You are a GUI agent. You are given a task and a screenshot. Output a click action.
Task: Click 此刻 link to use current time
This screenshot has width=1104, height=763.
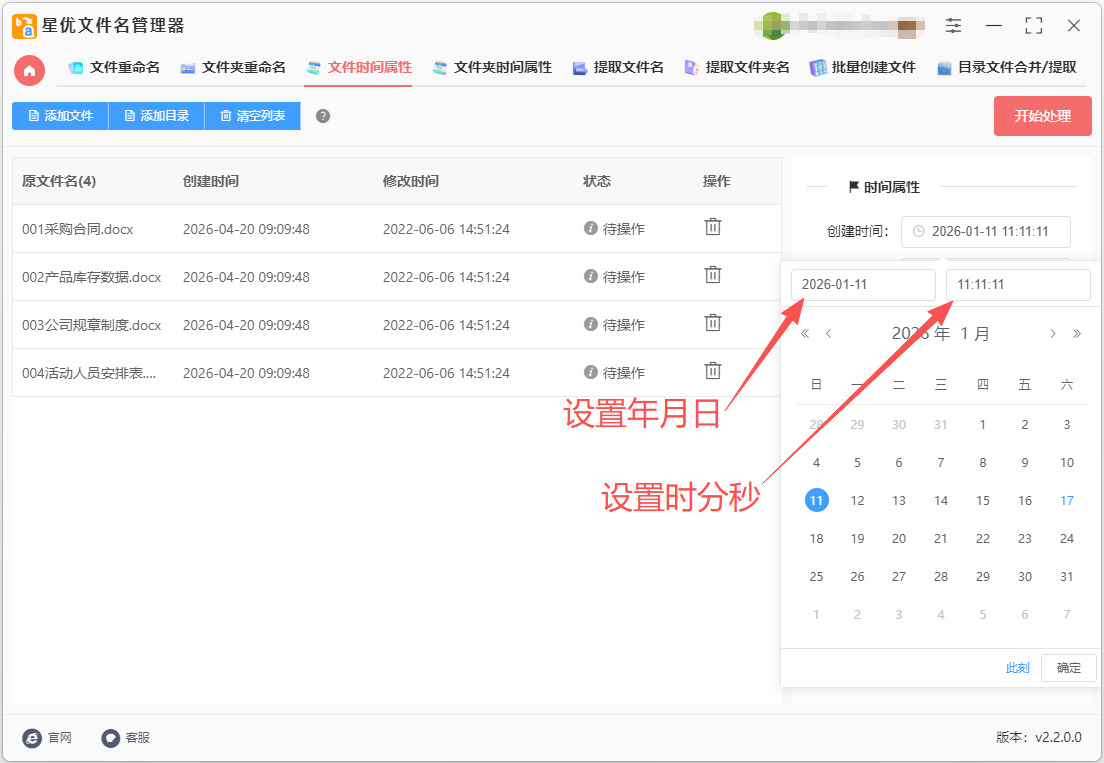[x=1017, y=668]
